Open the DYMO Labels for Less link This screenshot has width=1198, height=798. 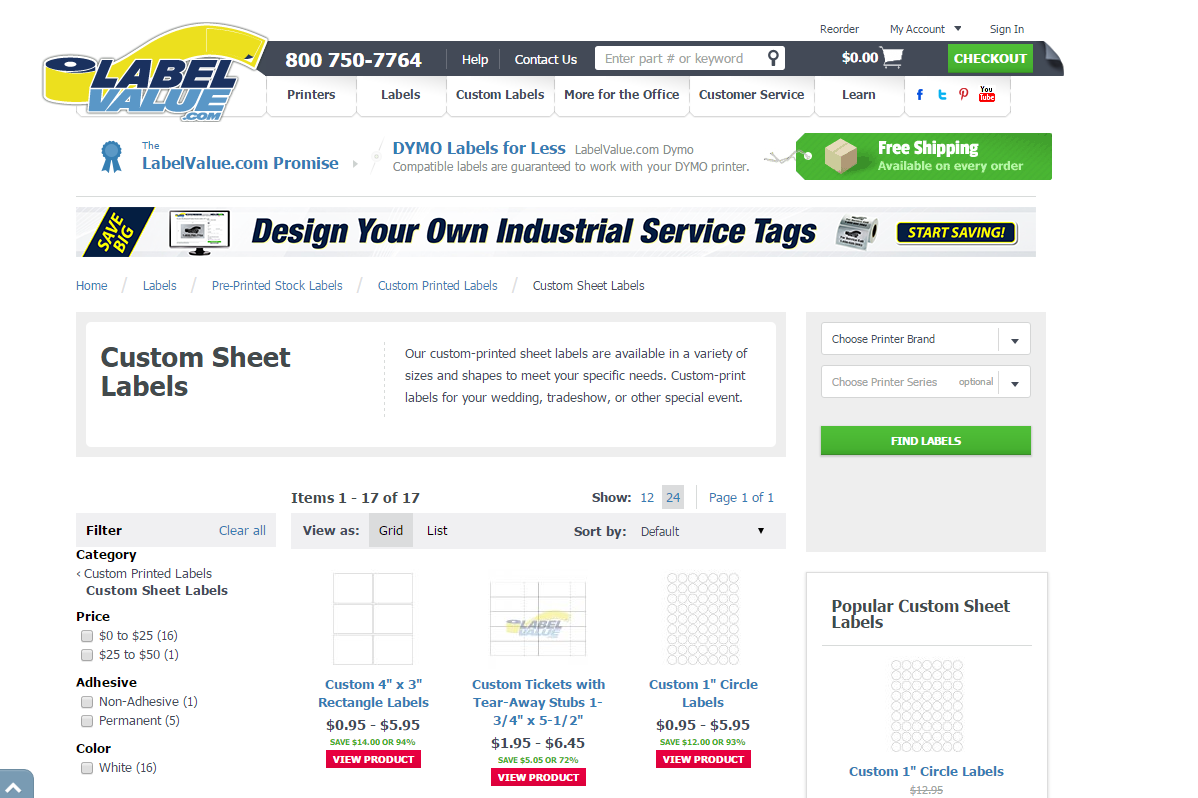[x=479, y=148]
